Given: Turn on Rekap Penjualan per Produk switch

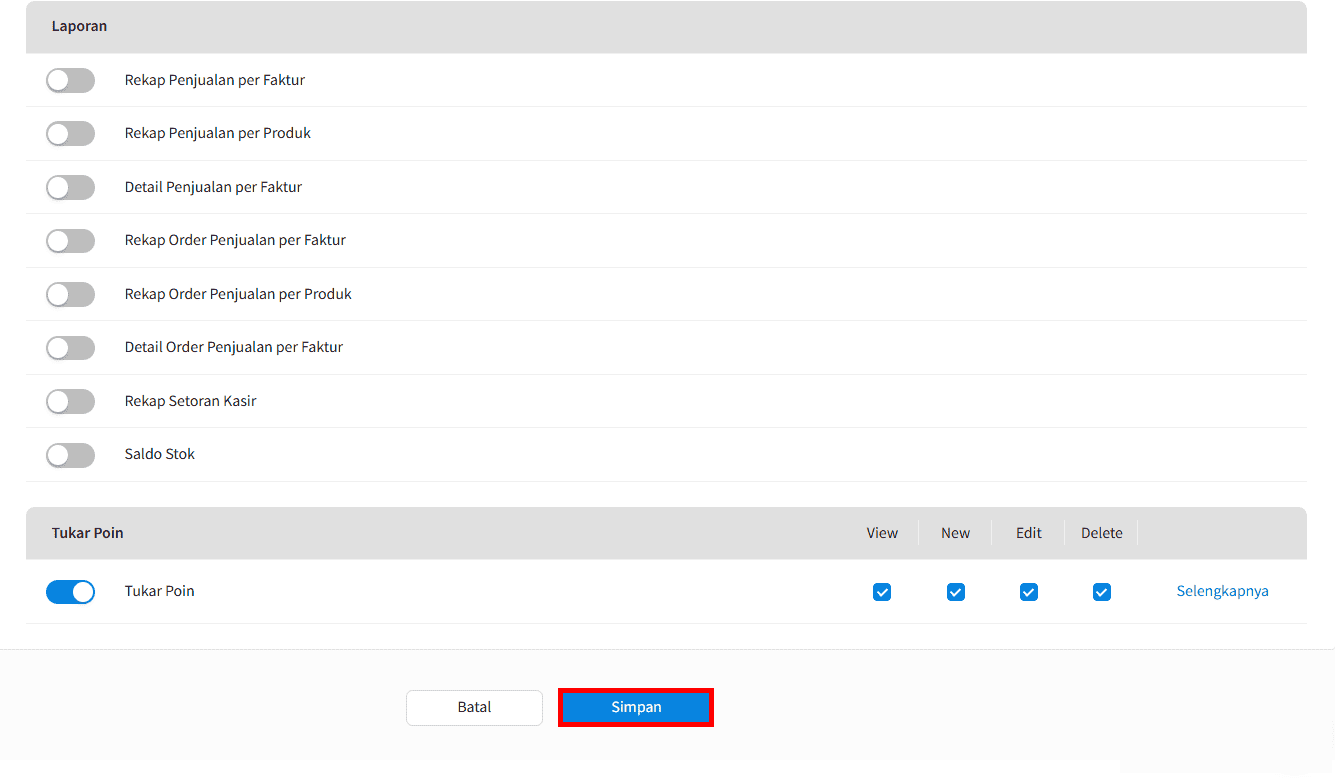Looking at the screenshot, I should (x=70, y=134).
